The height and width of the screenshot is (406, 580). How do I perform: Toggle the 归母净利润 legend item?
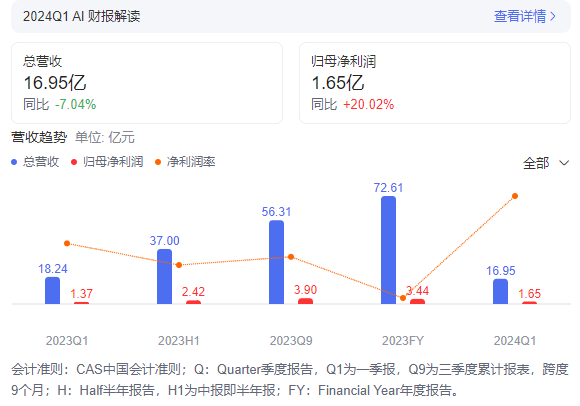pyautogui.click(x=107, y=162)
